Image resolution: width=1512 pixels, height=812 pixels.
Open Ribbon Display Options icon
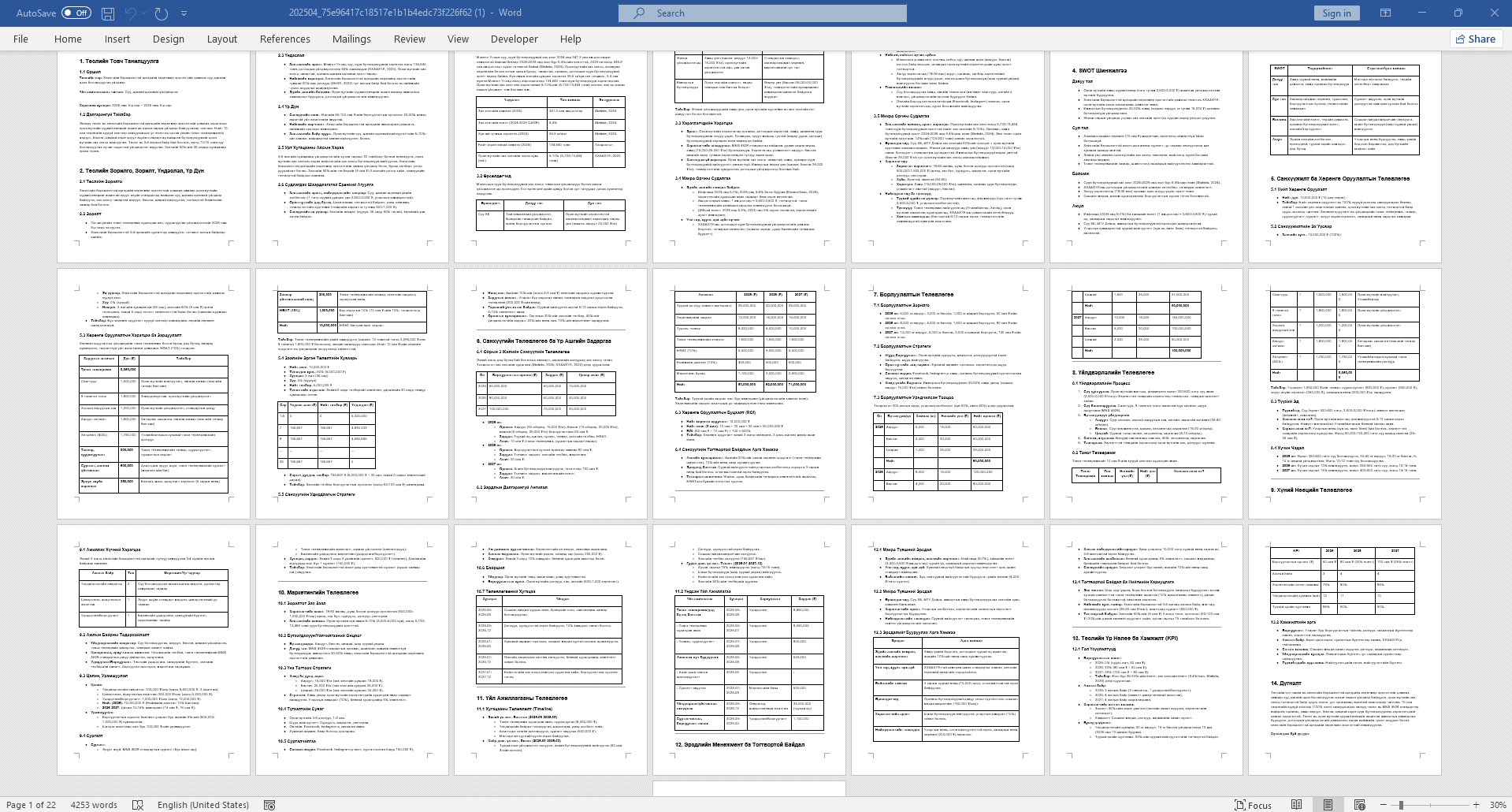click(1384, 13)
